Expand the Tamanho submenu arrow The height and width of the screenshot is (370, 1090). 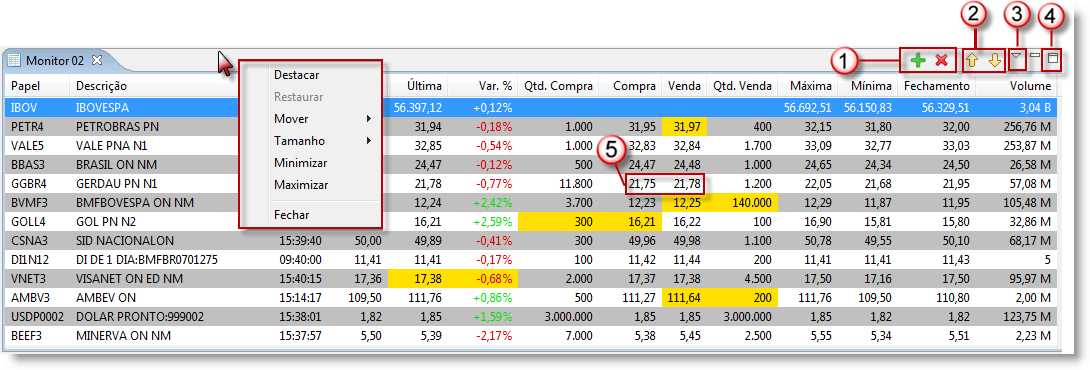pyautogui.click(x=368, y=141)
